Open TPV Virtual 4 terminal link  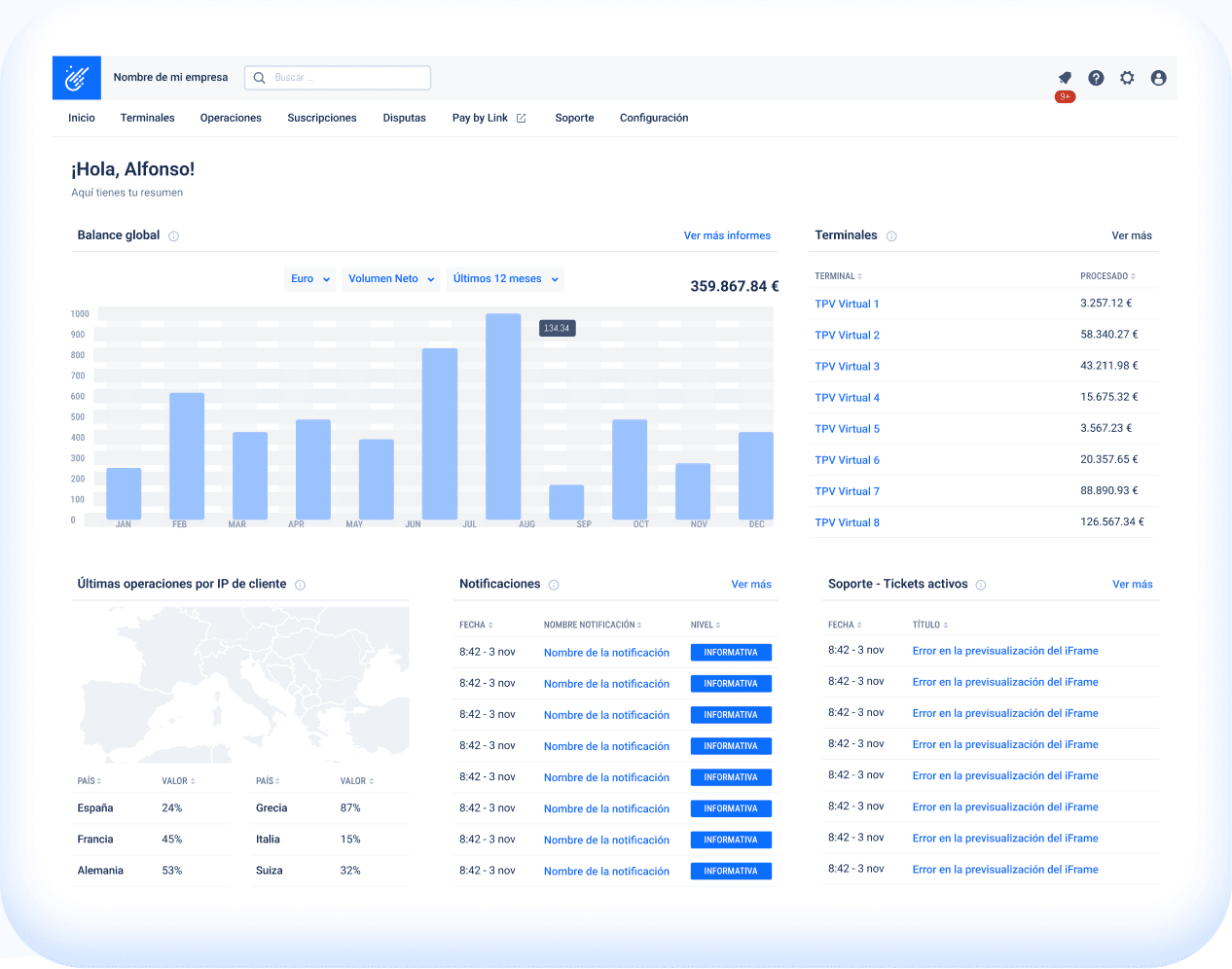pyautogui.click(x=847, y=398)
